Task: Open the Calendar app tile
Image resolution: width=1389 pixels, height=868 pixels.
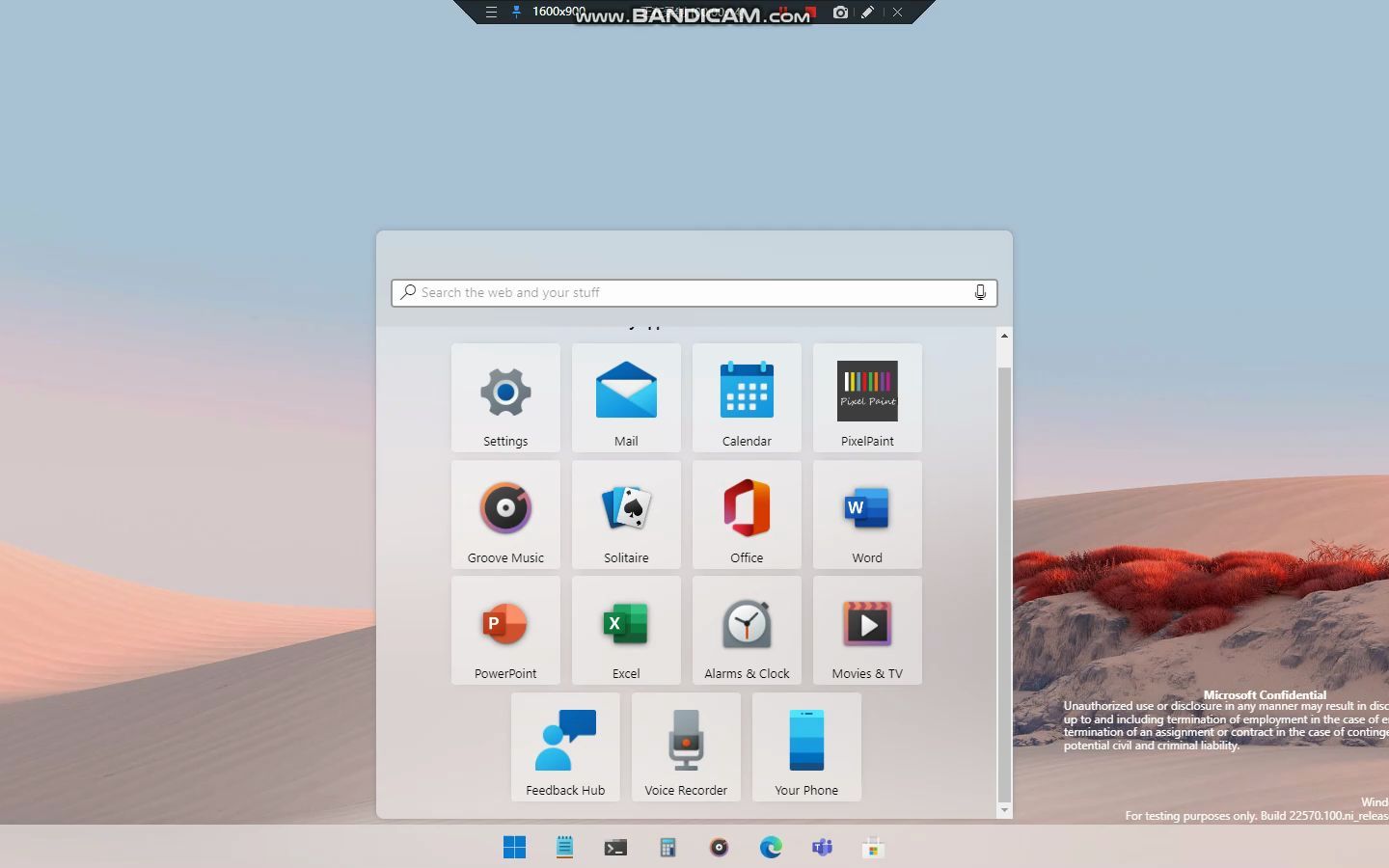Action: click(747, 397)
